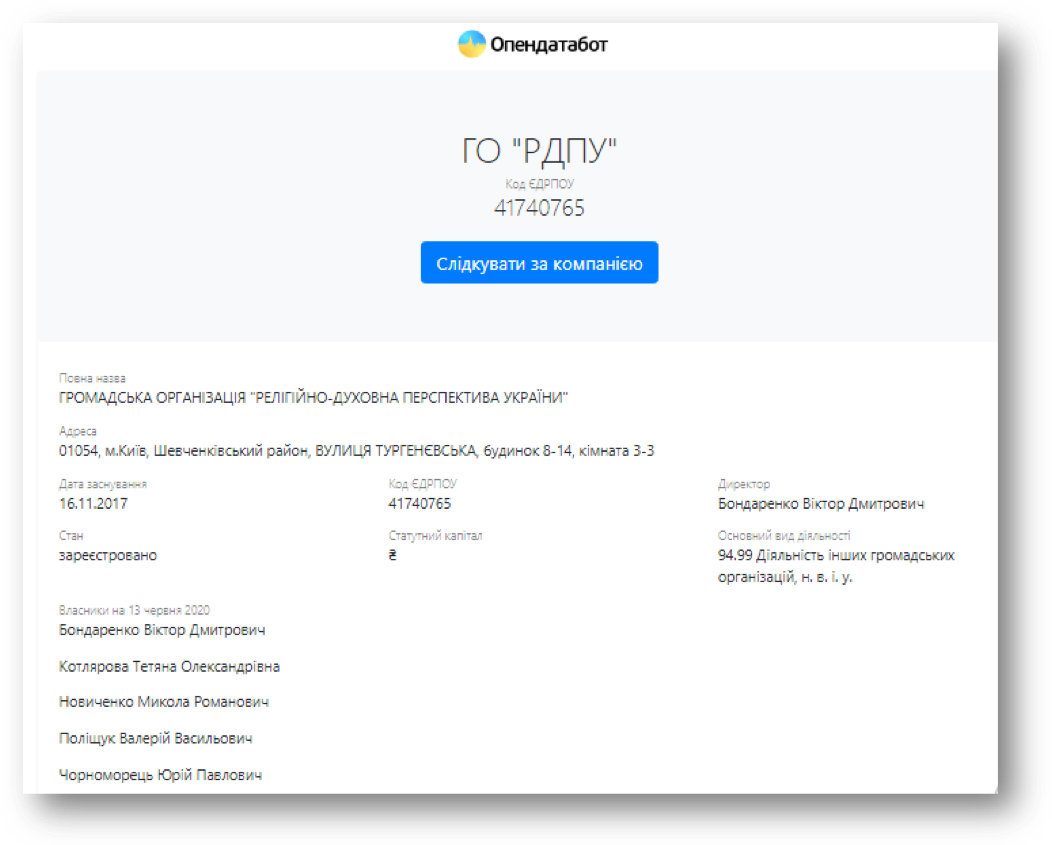This screenshot has width=1052, height=845.
Task: Select the 41740765 code under the heading
Action: tap(539, 208)
